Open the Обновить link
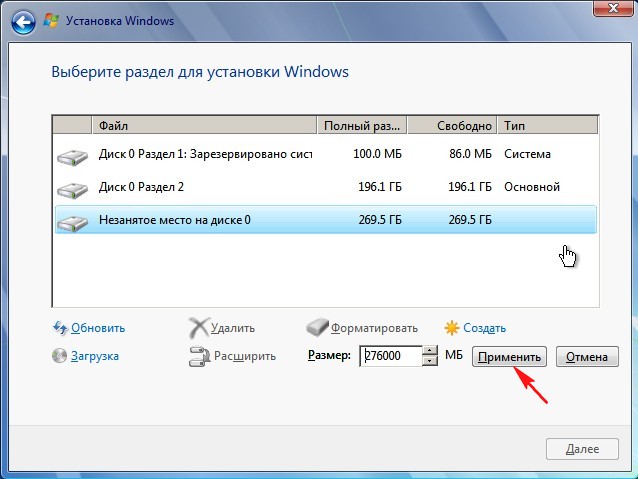Screen dimensions: 638x479 pyautogui.click(x=98, y=328)
